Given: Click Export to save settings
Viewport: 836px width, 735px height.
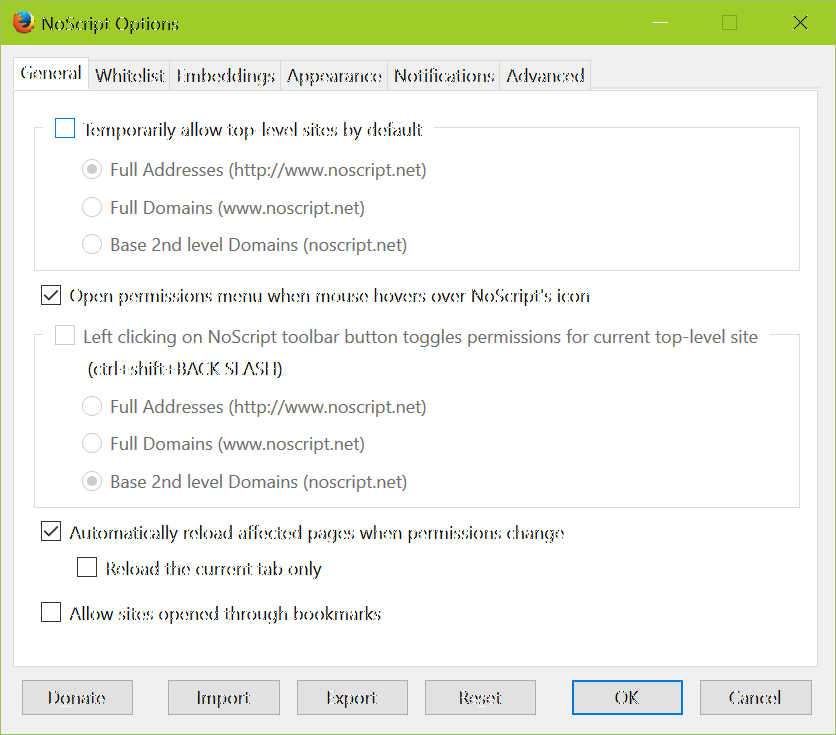Looking at the screenshot, I should click(x=352, y=698).
